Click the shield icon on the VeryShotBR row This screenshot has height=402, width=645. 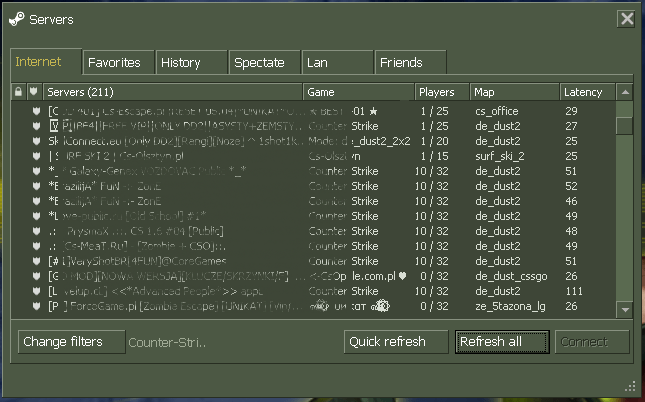pyautogui.click(x=37, y=261)
